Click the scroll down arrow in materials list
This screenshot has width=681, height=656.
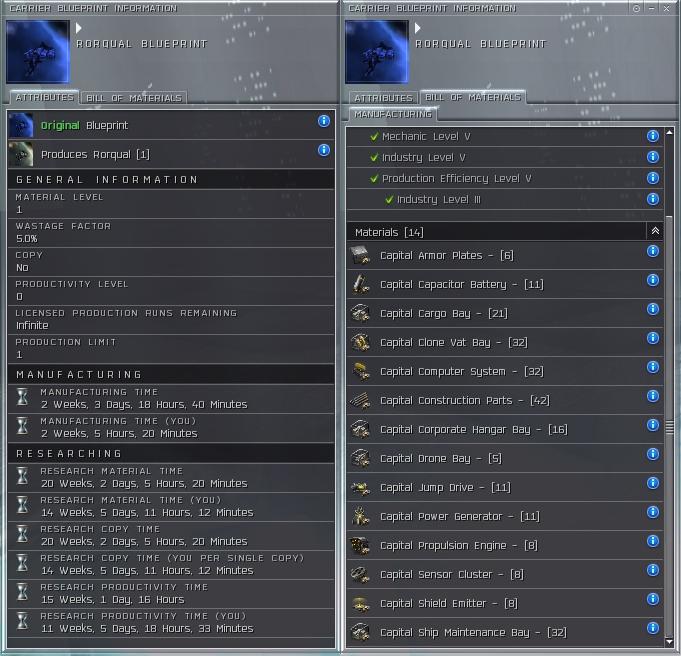coord(669,642)
